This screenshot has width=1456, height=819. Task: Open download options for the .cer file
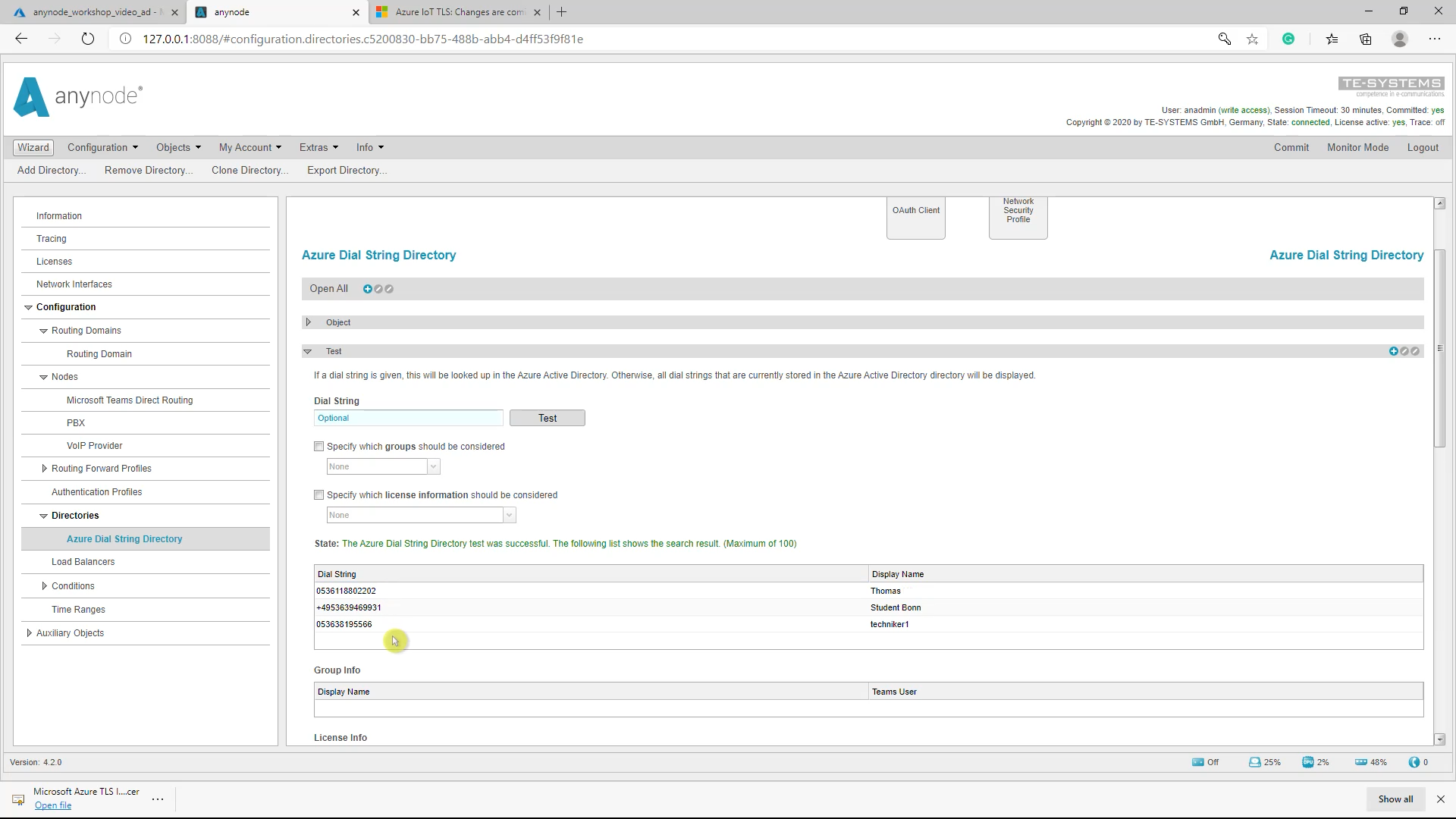click(x=158, y=799)
